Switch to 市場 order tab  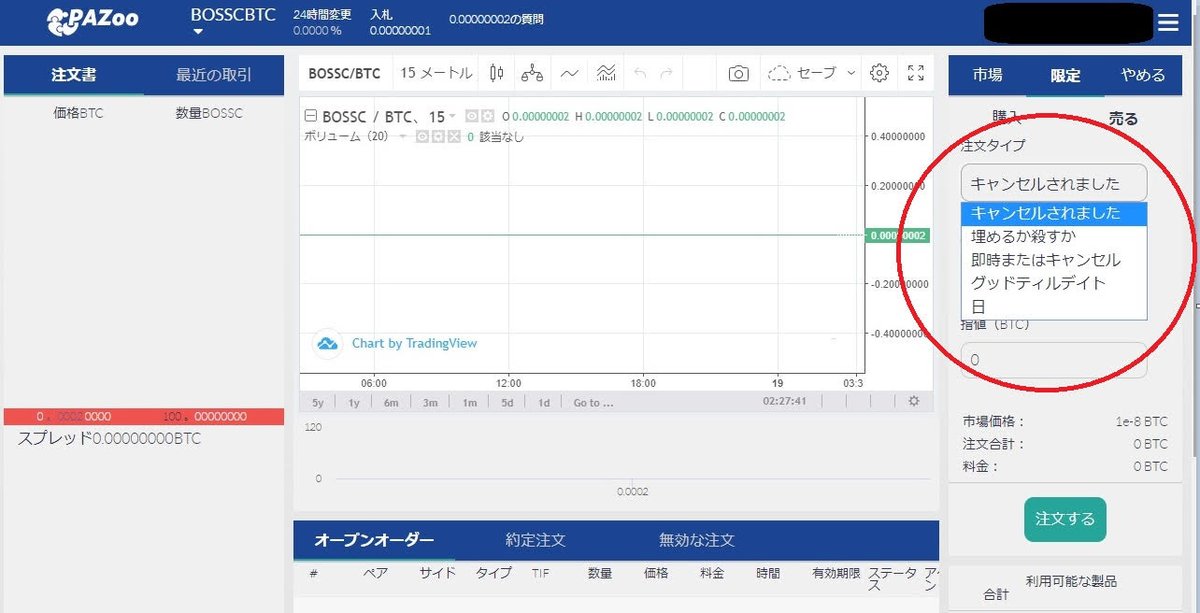click(987, 75)
